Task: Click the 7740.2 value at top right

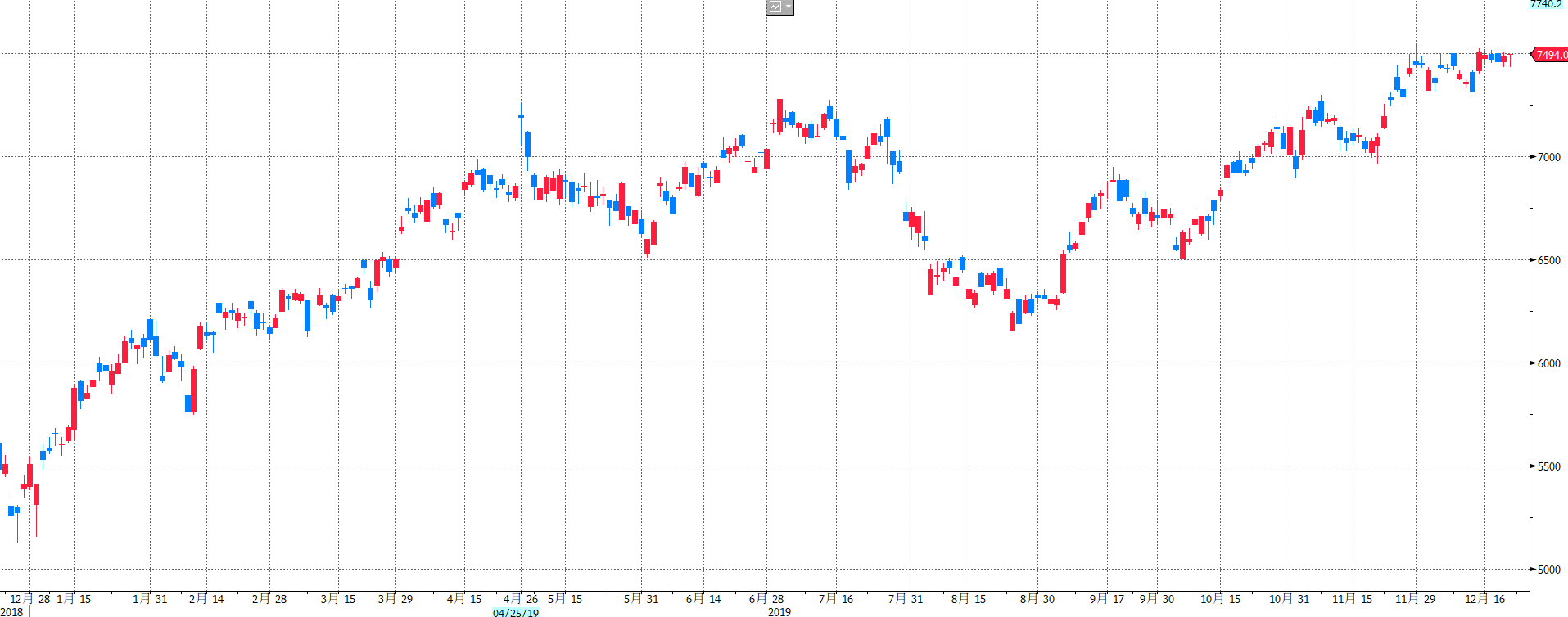Action: pos(1546,4)
